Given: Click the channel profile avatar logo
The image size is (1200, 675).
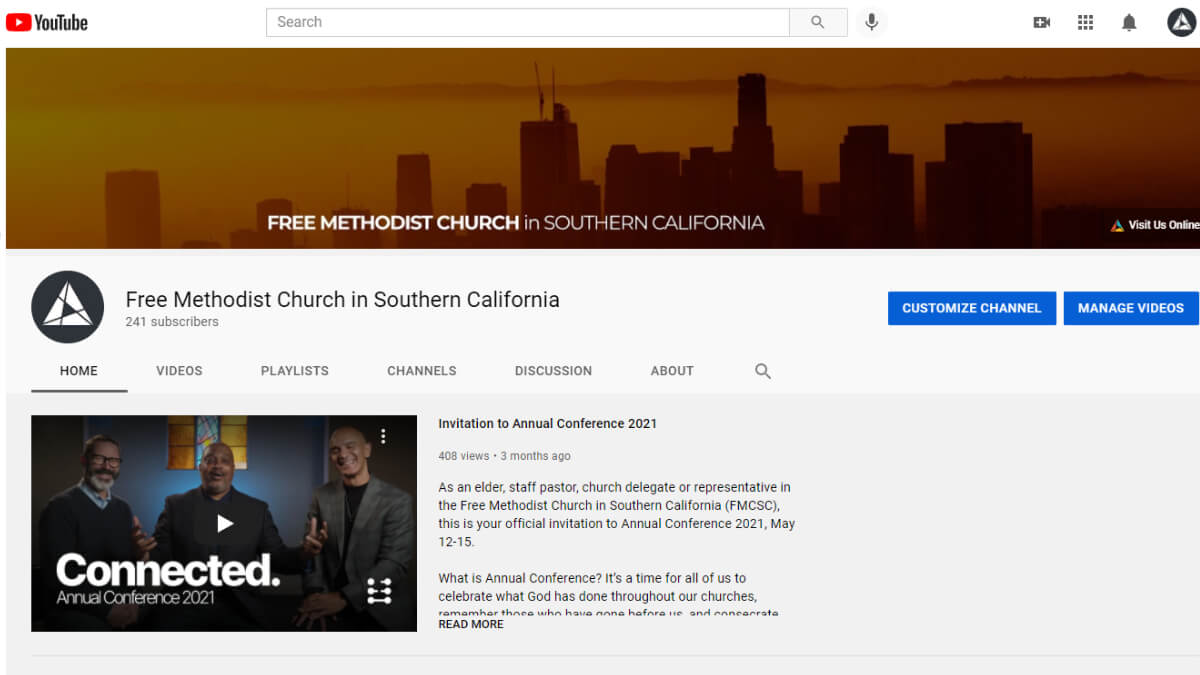Looking at the screenshot, I should click(68, 307).
